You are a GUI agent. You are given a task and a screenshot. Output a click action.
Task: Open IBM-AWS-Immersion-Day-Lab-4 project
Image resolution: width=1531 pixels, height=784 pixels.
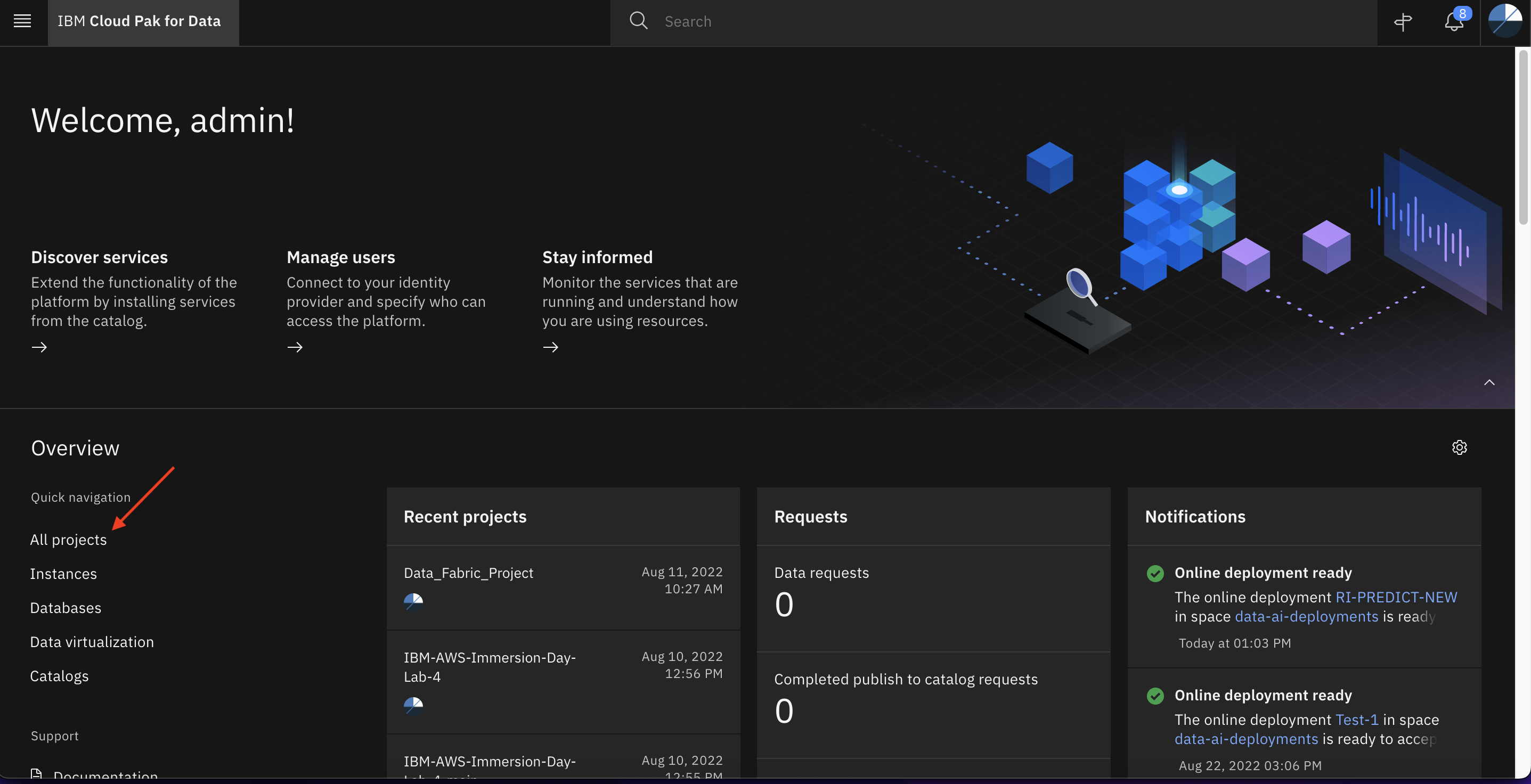(x=490, y=667)
